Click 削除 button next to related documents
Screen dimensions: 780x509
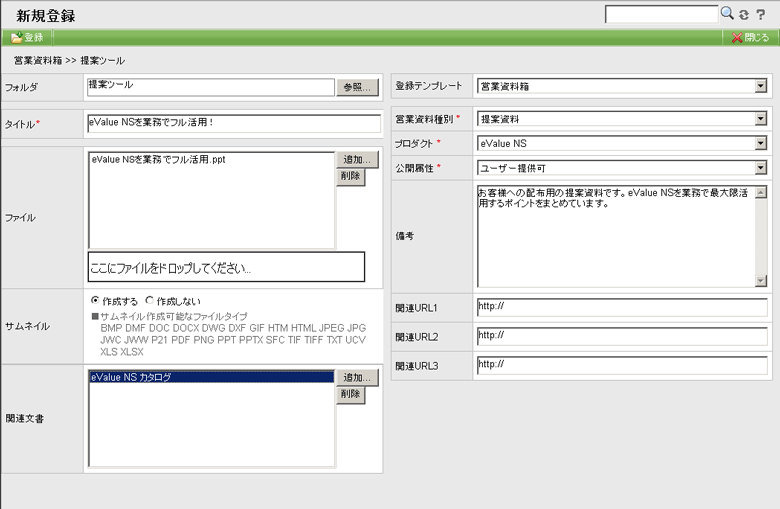tap(351, 395)
